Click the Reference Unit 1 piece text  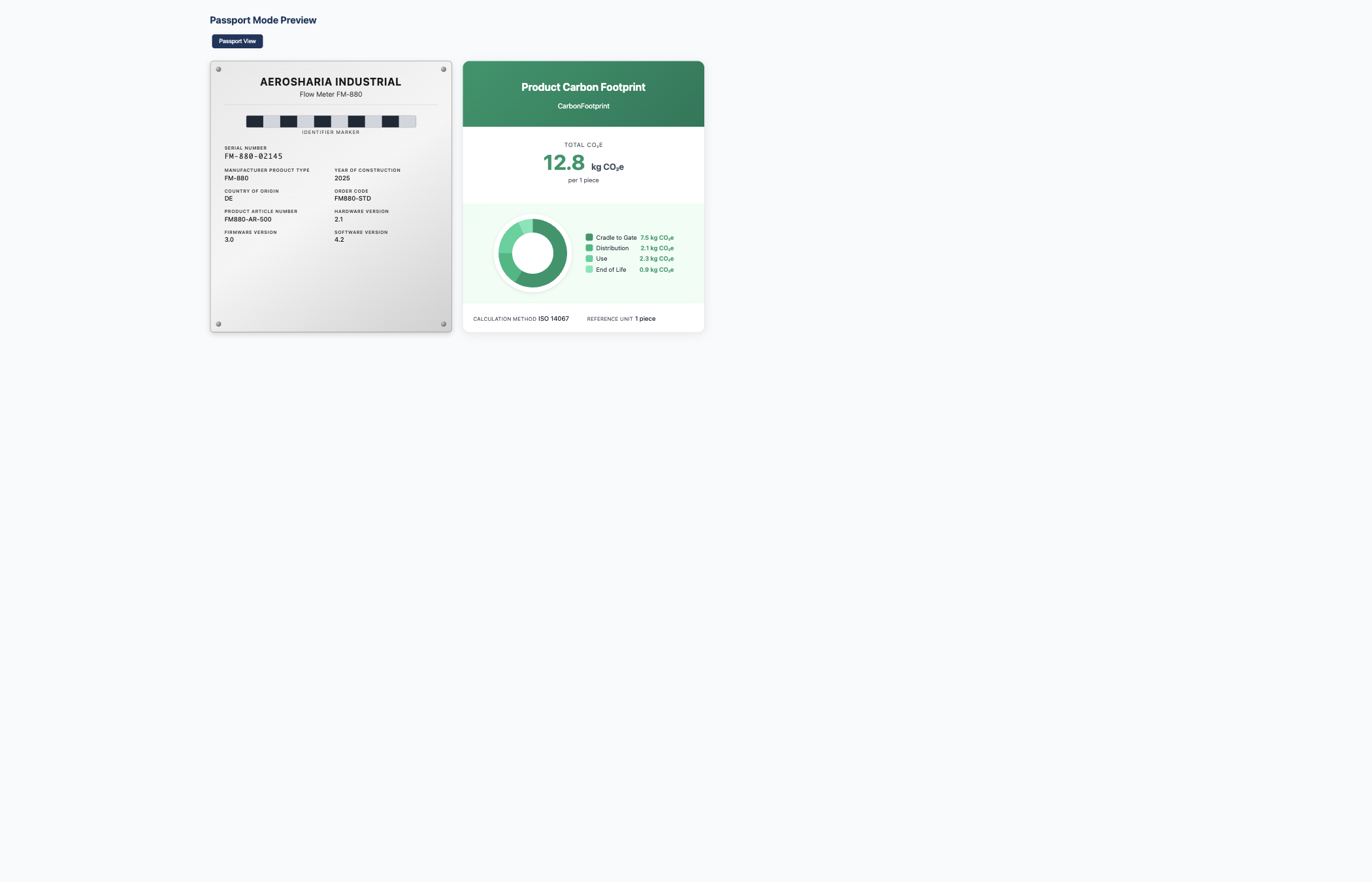pyautogui.click(x=645, y=318)
